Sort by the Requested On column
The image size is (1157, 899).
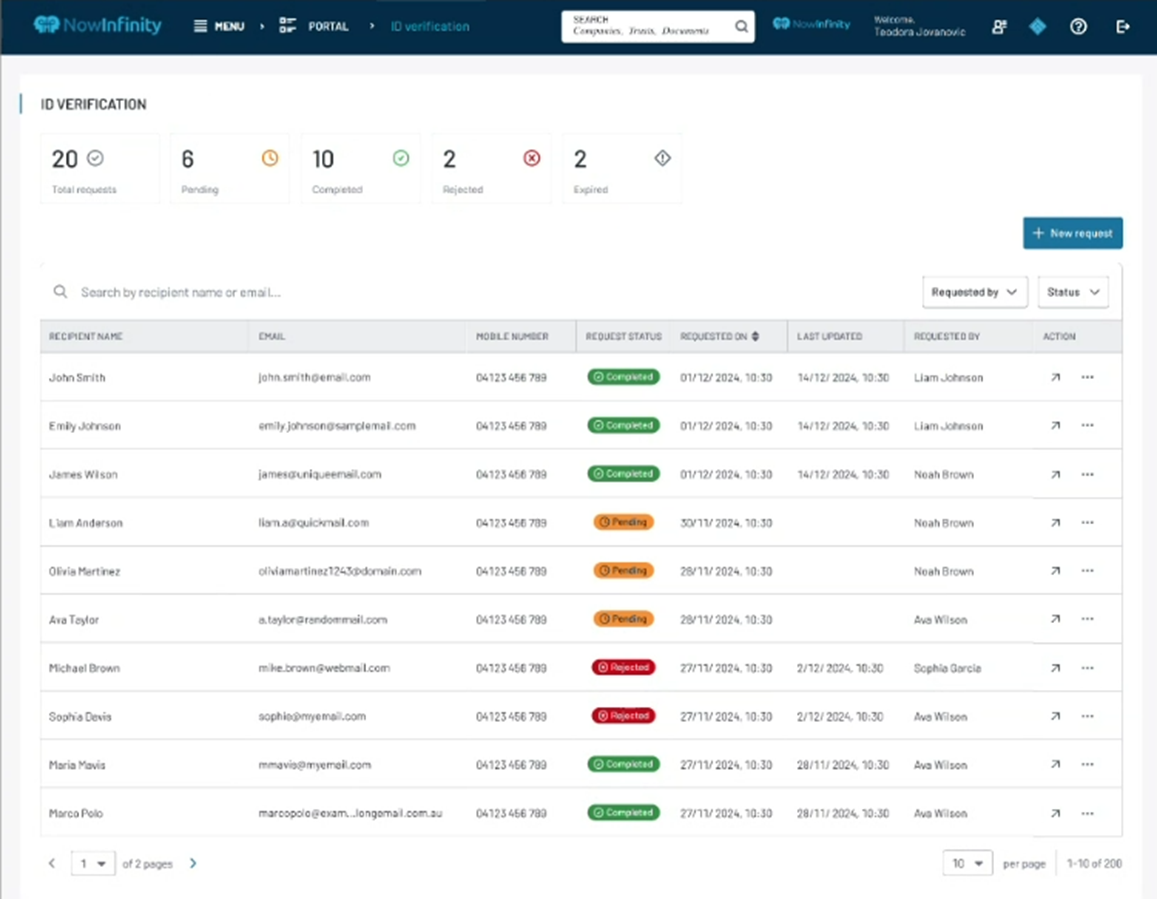755,337
